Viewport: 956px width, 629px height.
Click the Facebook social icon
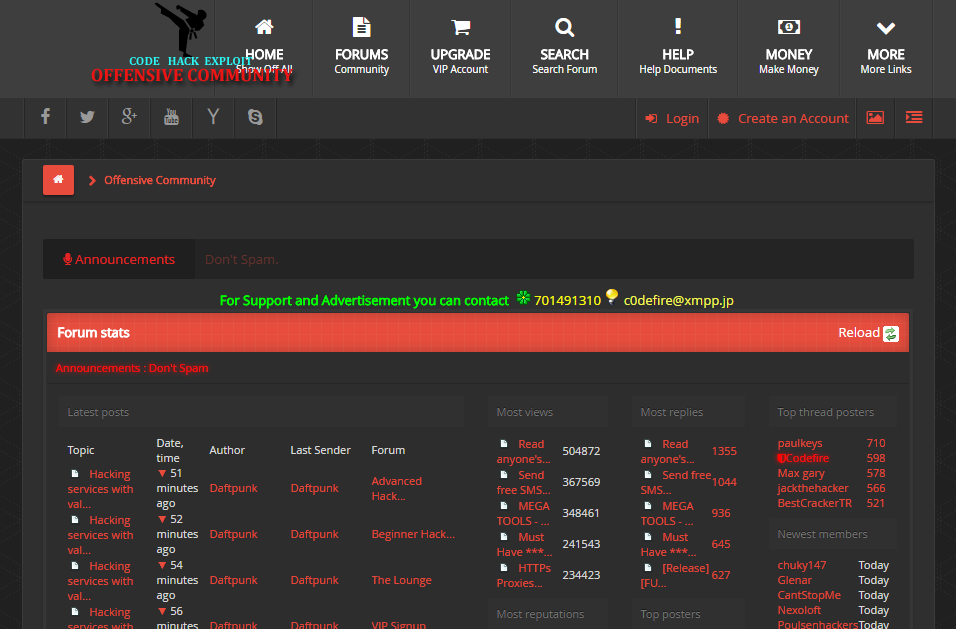tap(45, 118)
